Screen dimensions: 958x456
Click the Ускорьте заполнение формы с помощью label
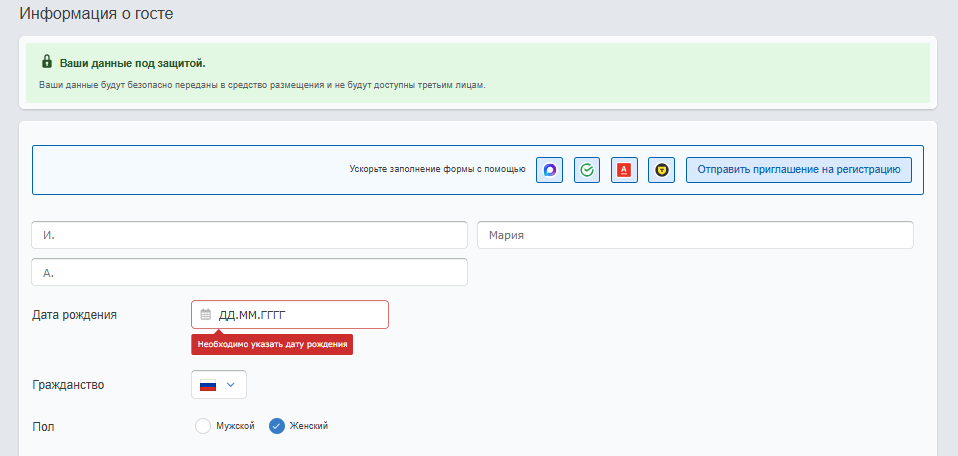point(437,170)
